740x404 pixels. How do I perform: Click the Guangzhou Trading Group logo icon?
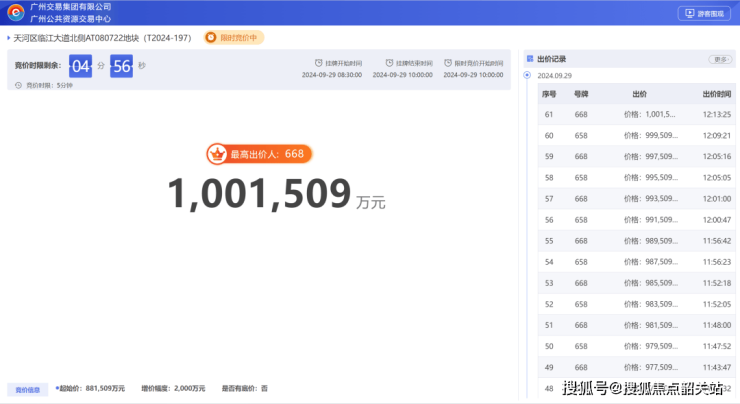click(x=15, y=12)
